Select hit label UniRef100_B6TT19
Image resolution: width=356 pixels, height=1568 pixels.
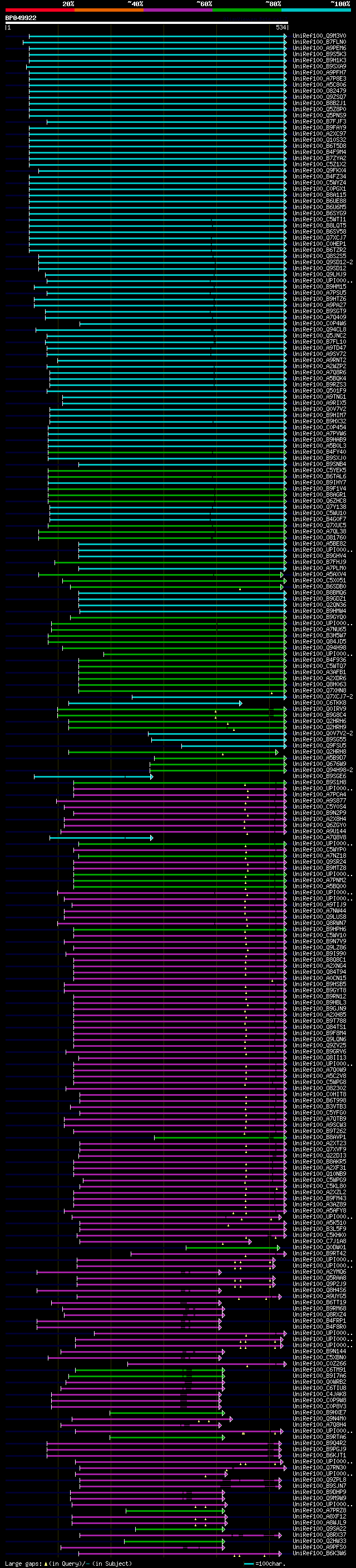tap(319, 1303)
